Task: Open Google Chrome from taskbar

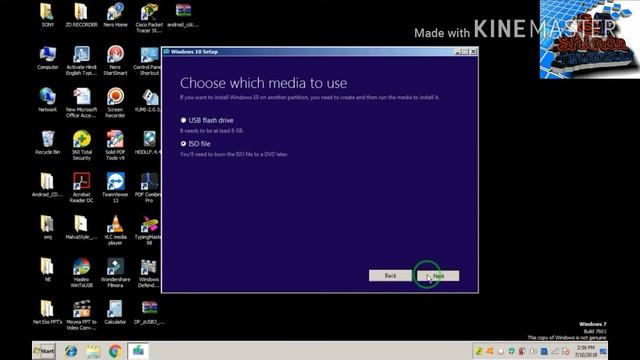Action: (115, 351)
